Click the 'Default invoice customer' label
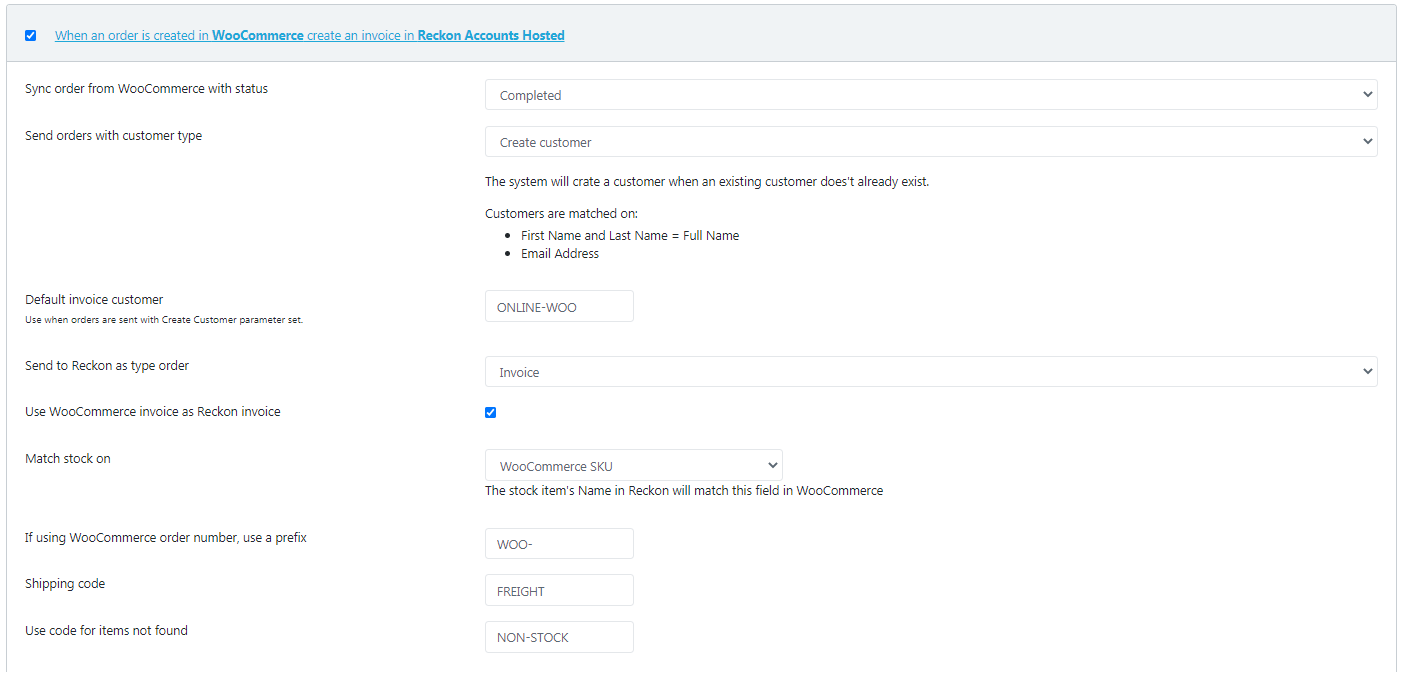 coord(94,300)
